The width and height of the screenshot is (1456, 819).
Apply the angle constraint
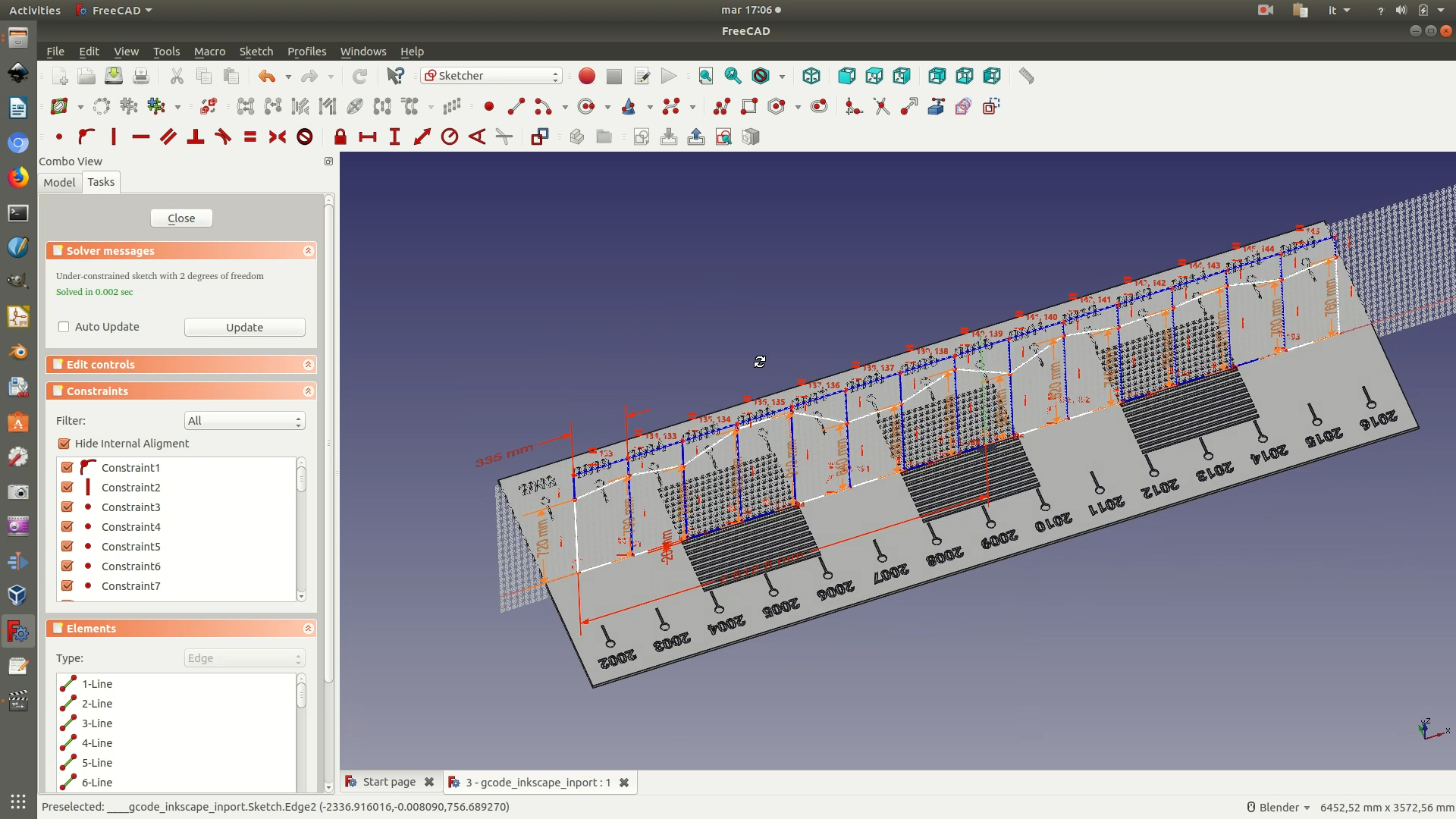click(477, 137)
